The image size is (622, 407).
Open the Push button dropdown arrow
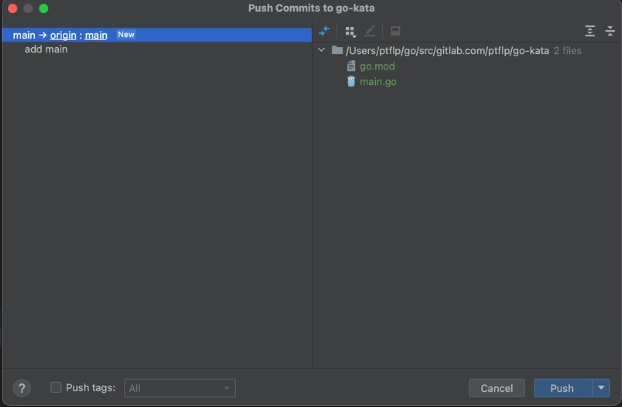(601, 388)
